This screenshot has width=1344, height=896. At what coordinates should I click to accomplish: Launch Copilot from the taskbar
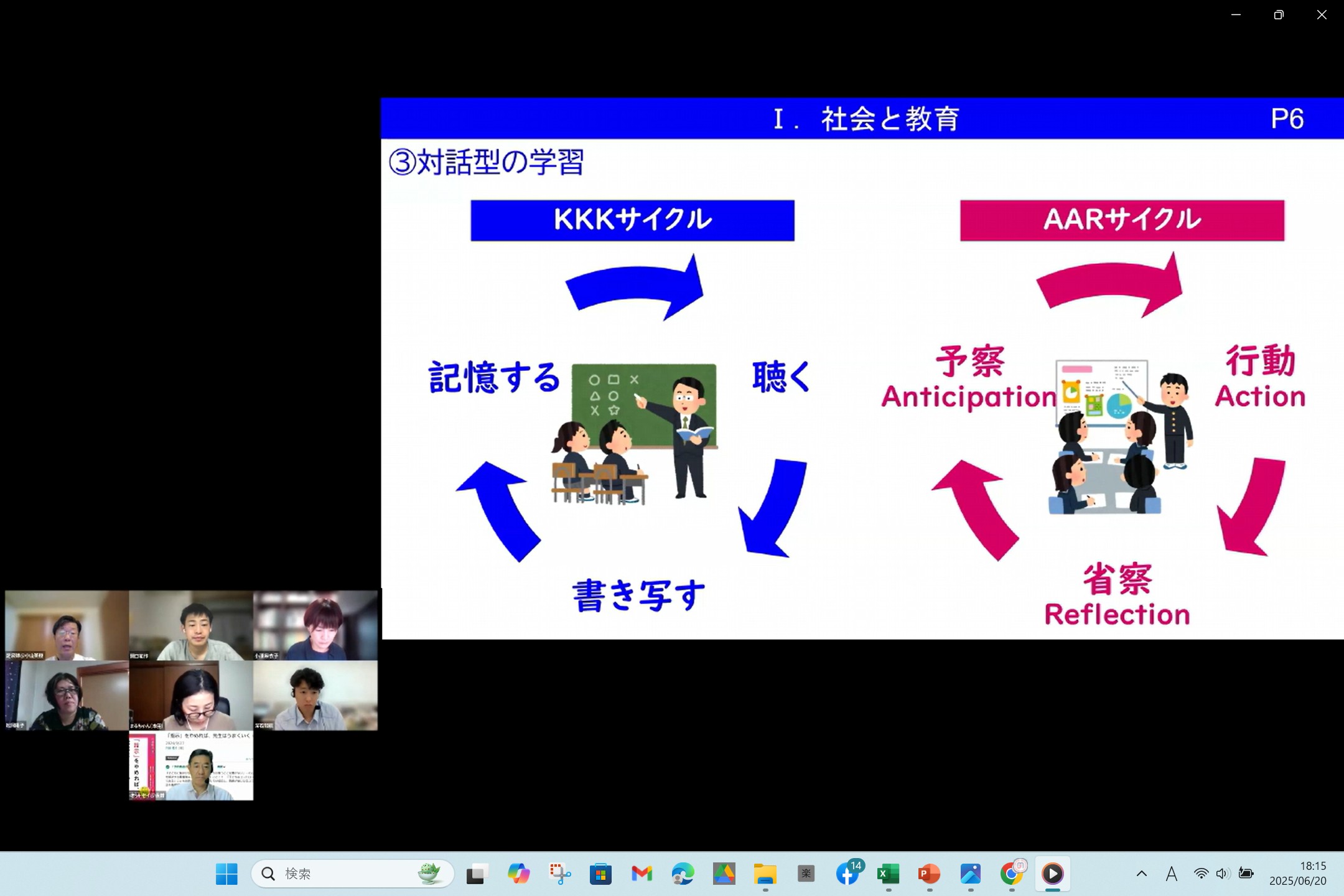tap(518, 874)
